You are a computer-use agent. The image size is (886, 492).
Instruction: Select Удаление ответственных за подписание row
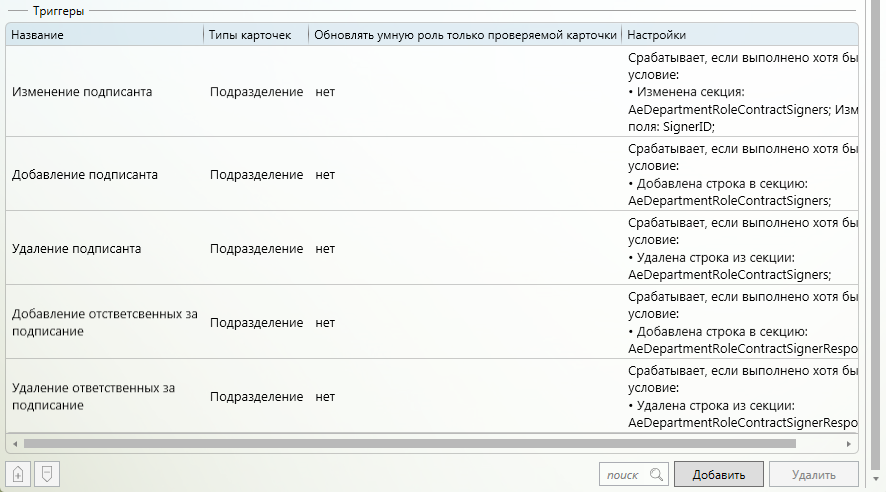[94, 396]
